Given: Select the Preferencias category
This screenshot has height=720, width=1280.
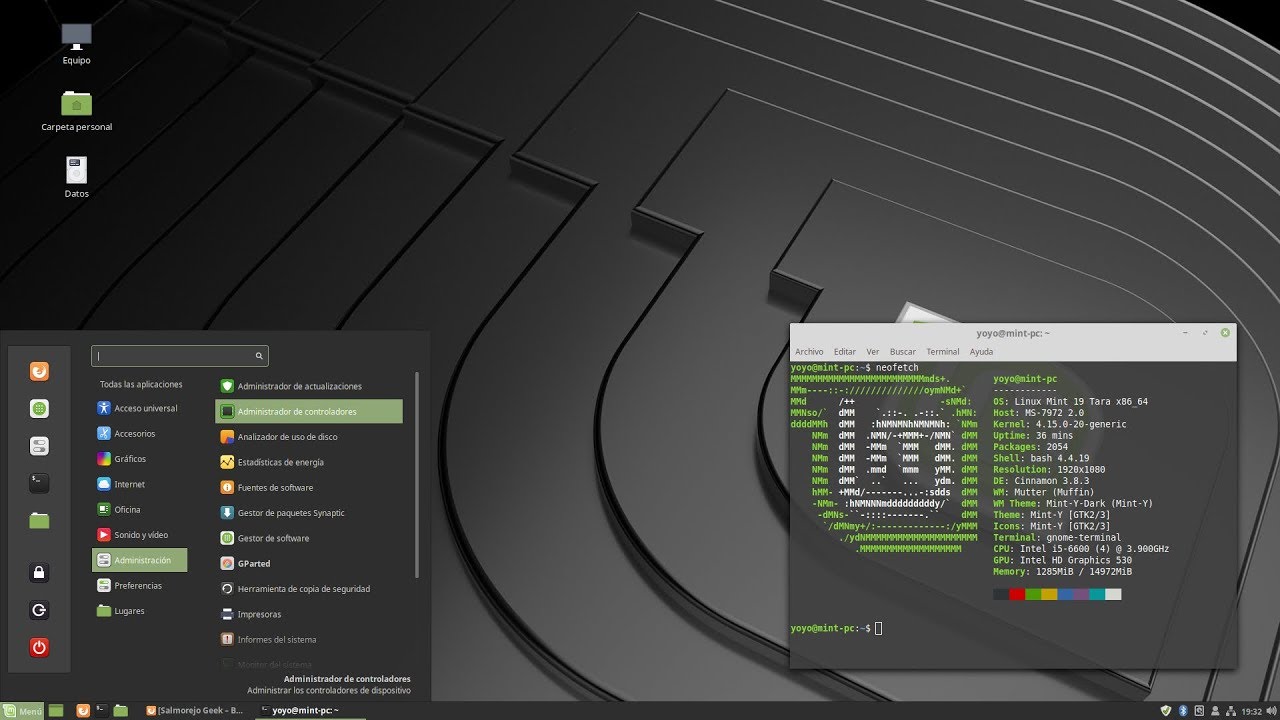Looking at the screenshot, I should click(x=139, y=586).
